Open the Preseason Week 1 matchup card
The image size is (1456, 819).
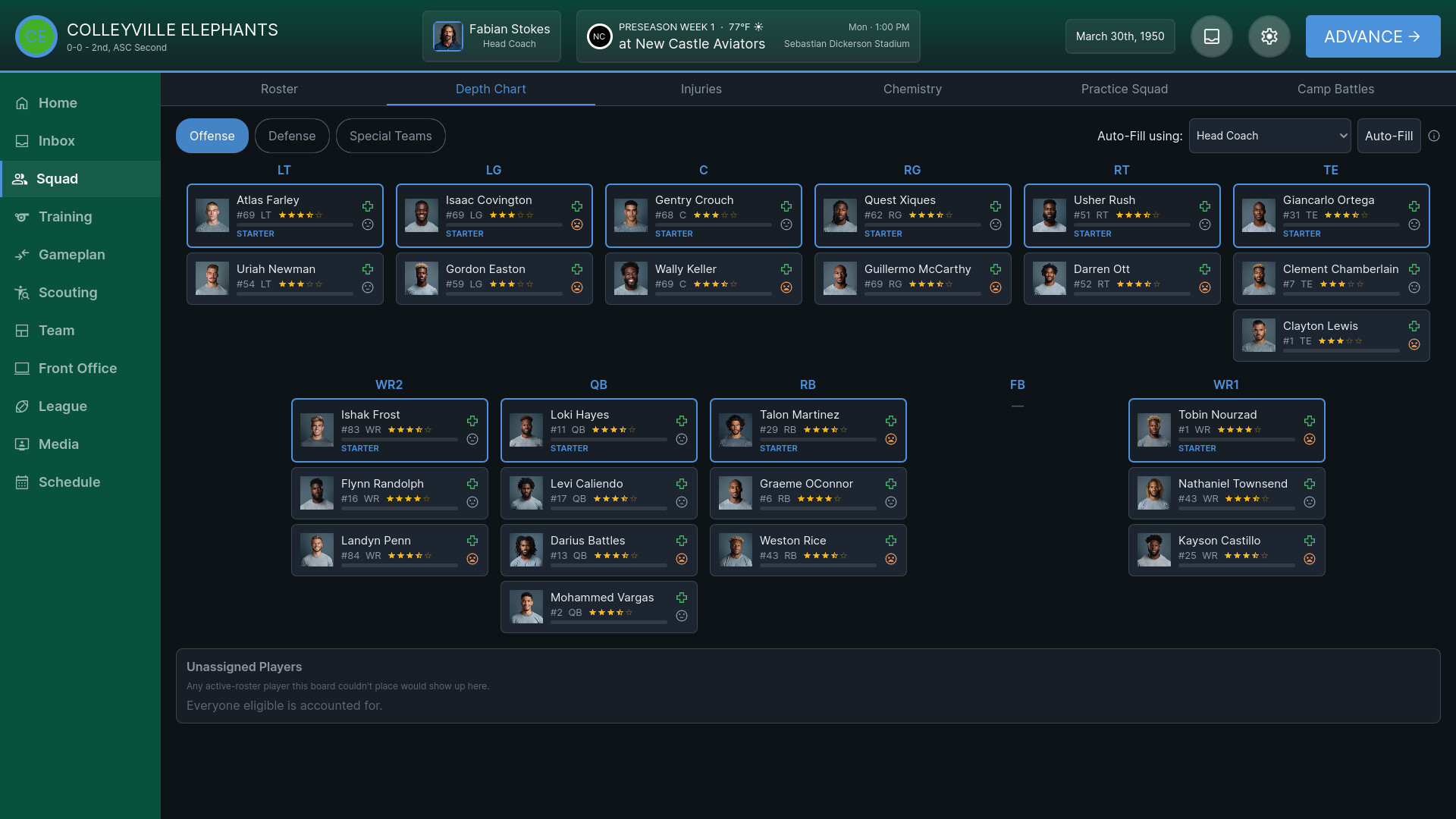[x=748, y=36]
